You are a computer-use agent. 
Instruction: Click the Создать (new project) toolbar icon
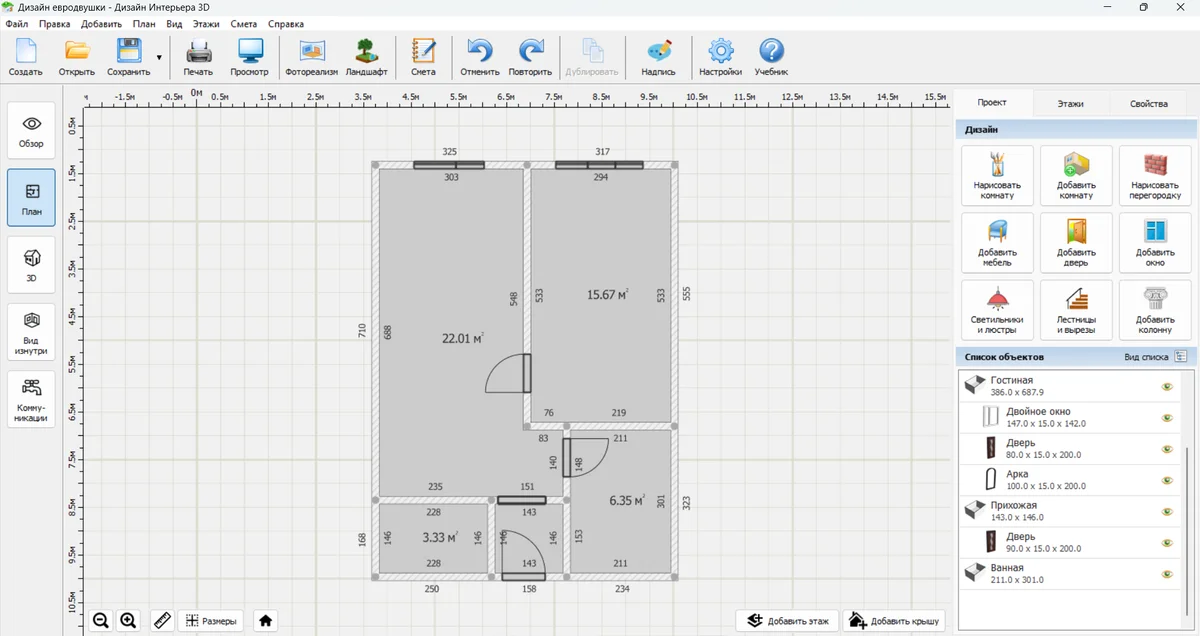[26, 57]
